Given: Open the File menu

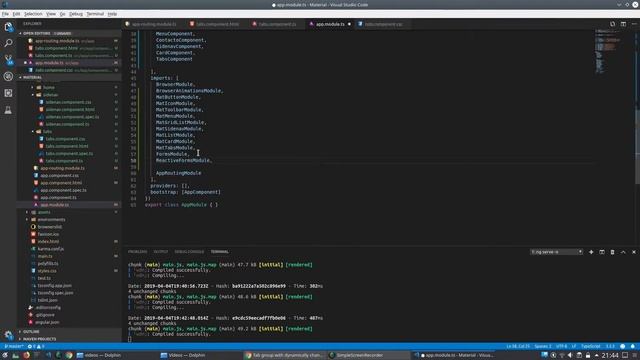Looking at the screenshot, I should tap(5, 14).
